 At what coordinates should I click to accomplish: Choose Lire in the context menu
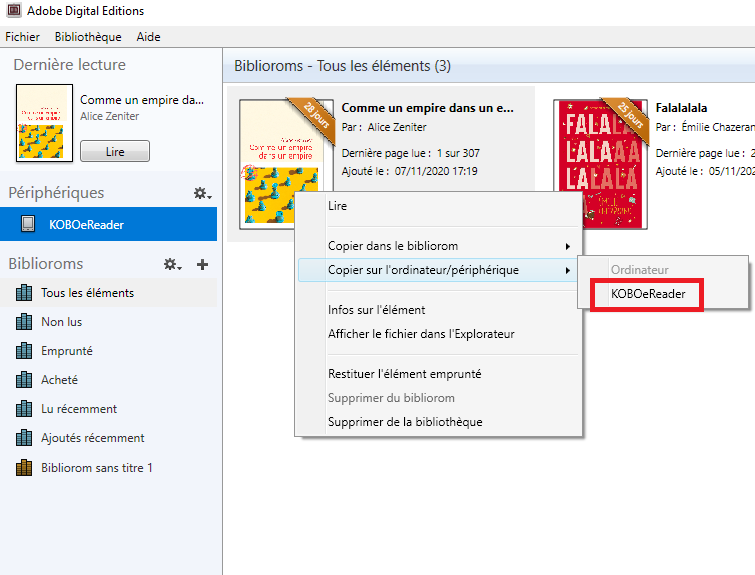point(438,206)
